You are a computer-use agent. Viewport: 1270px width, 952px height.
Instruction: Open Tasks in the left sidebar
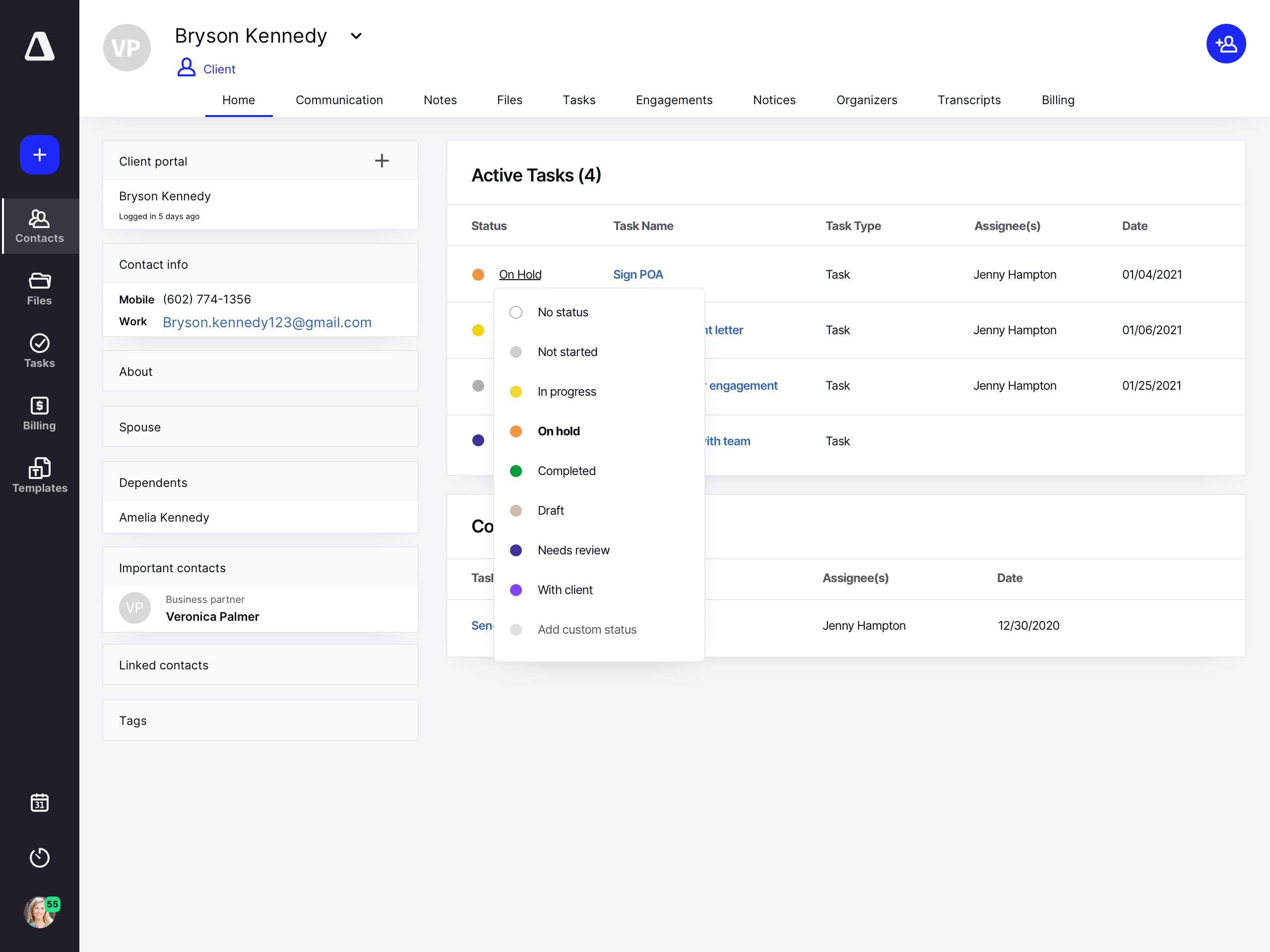pos(40,351)
